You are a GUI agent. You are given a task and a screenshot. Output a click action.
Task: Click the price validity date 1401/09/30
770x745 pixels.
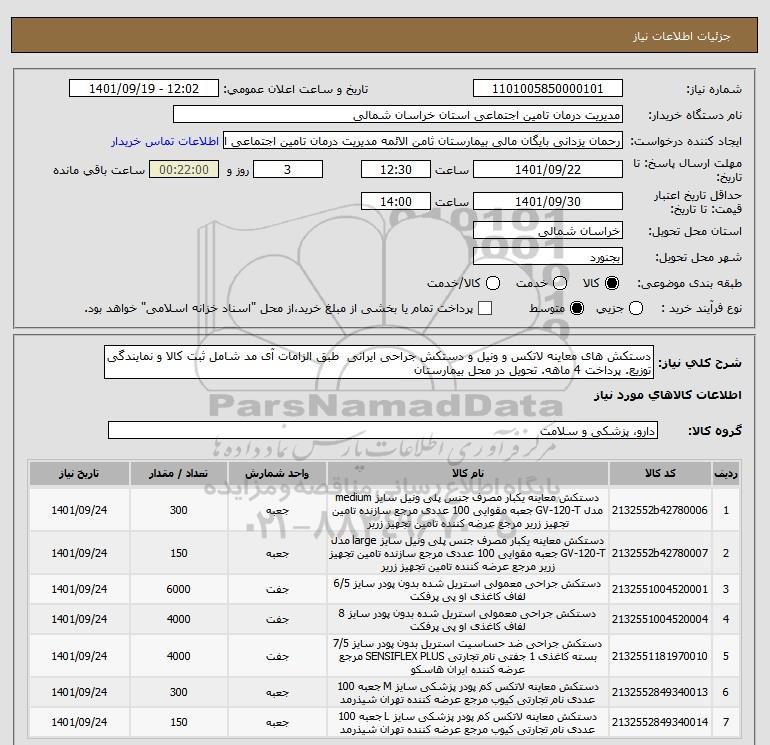click(x=548, y=201)
